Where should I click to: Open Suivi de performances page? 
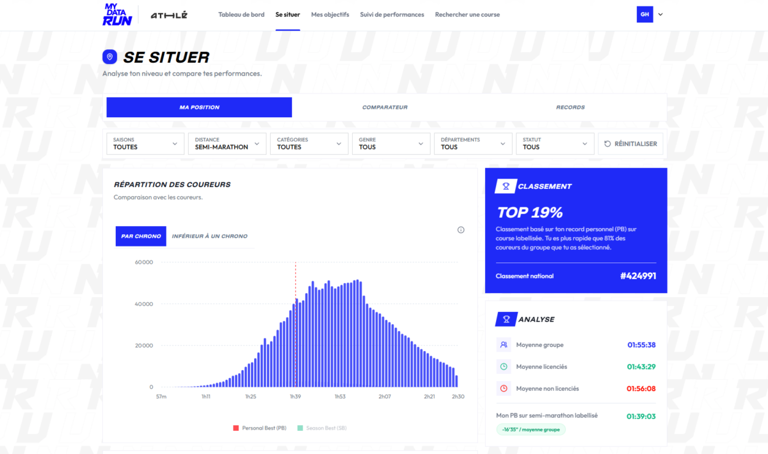392,15
